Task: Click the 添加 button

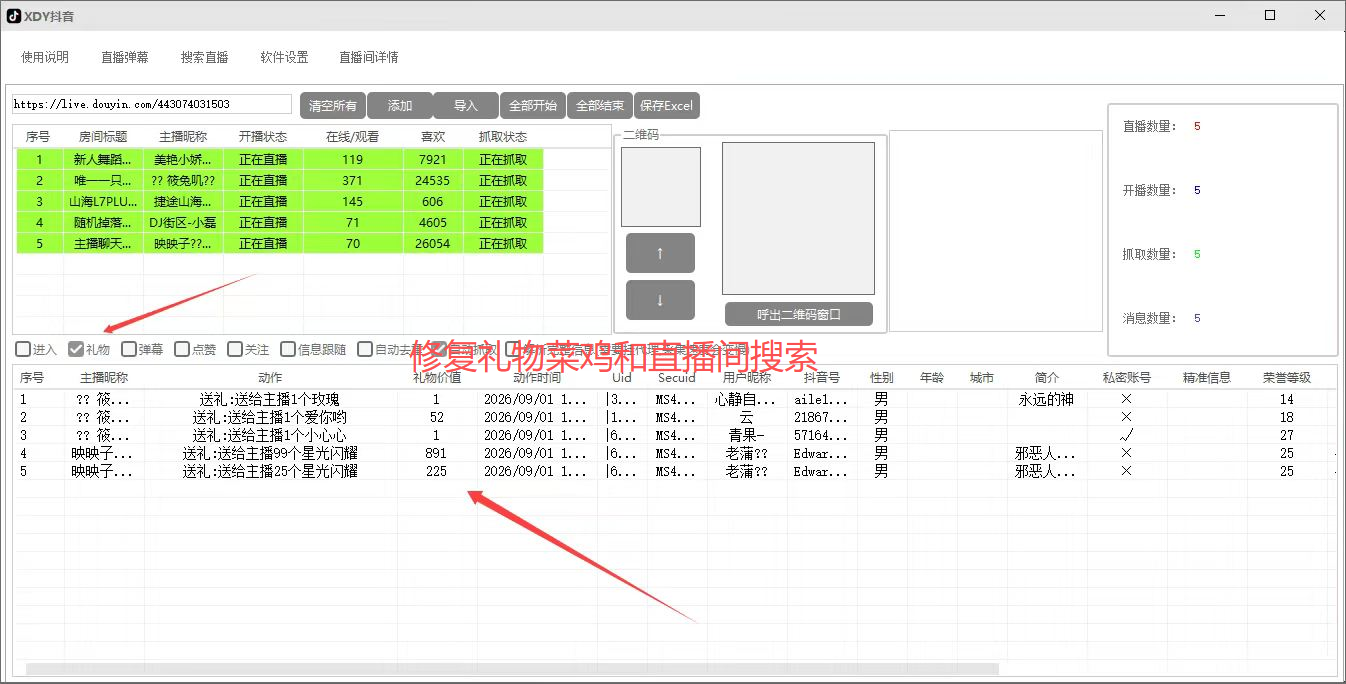Action: pos(400,105)
